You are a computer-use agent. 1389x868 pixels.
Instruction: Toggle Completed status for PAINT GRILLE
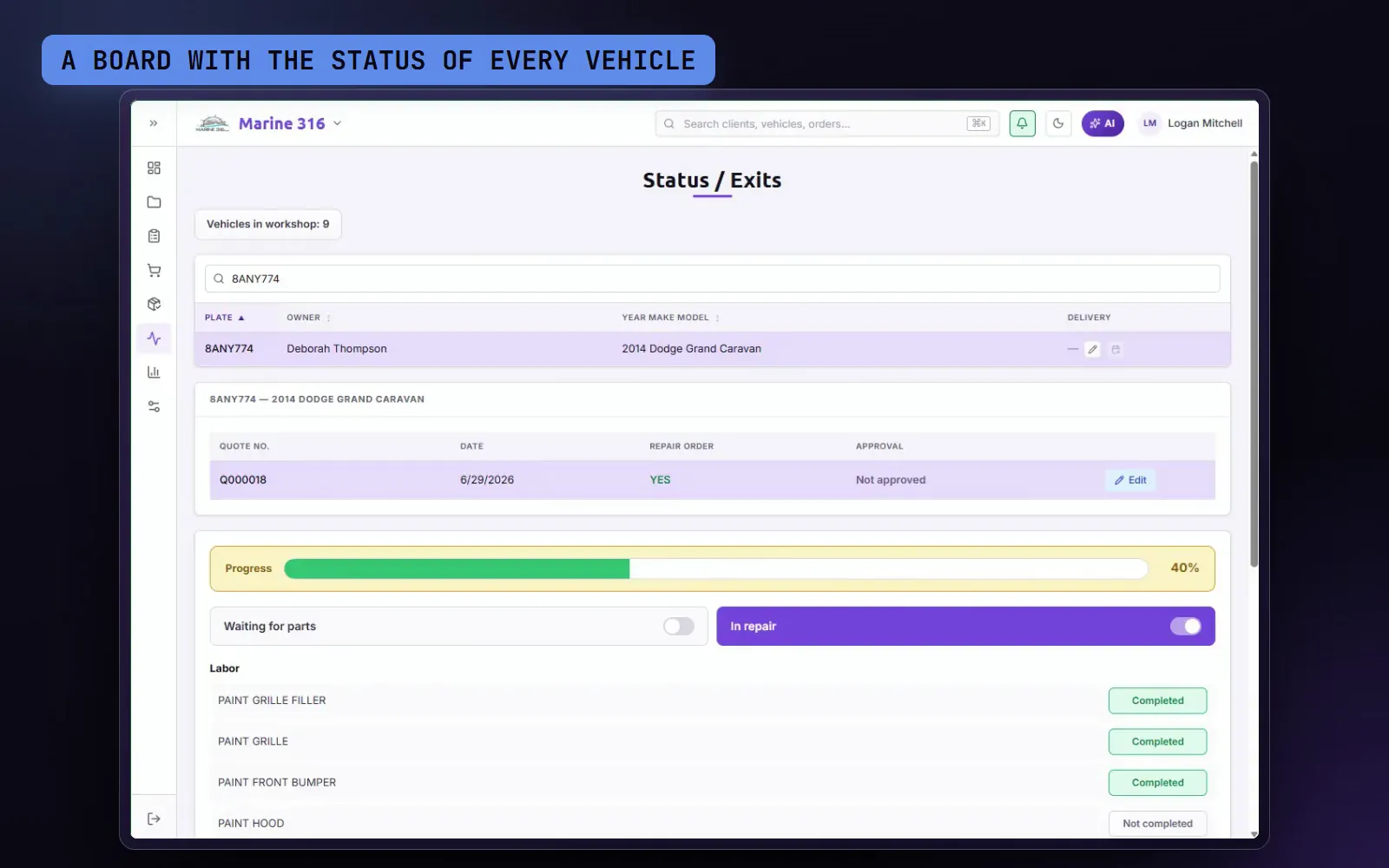coord(1157,741)
